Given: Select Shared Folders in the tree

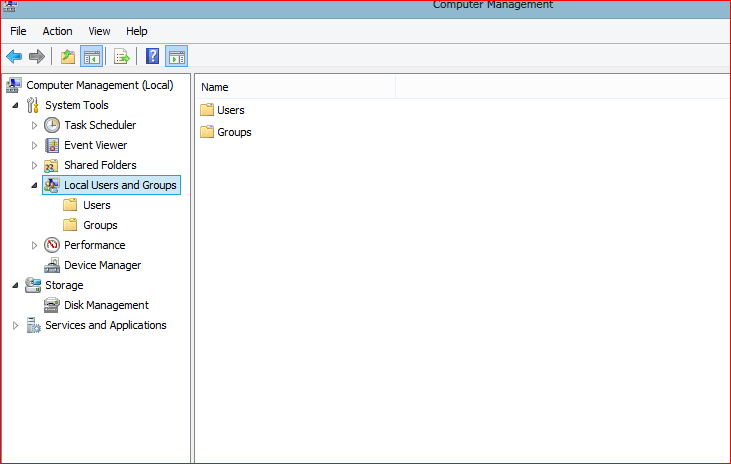Looking at the screenshot, I should pos(100,166).
